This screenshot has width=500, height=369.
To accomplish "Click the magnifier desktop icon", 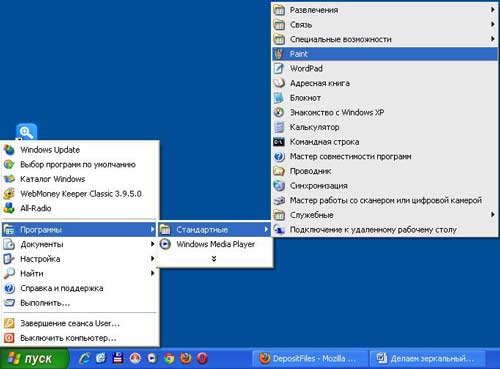I will [27, 132].
